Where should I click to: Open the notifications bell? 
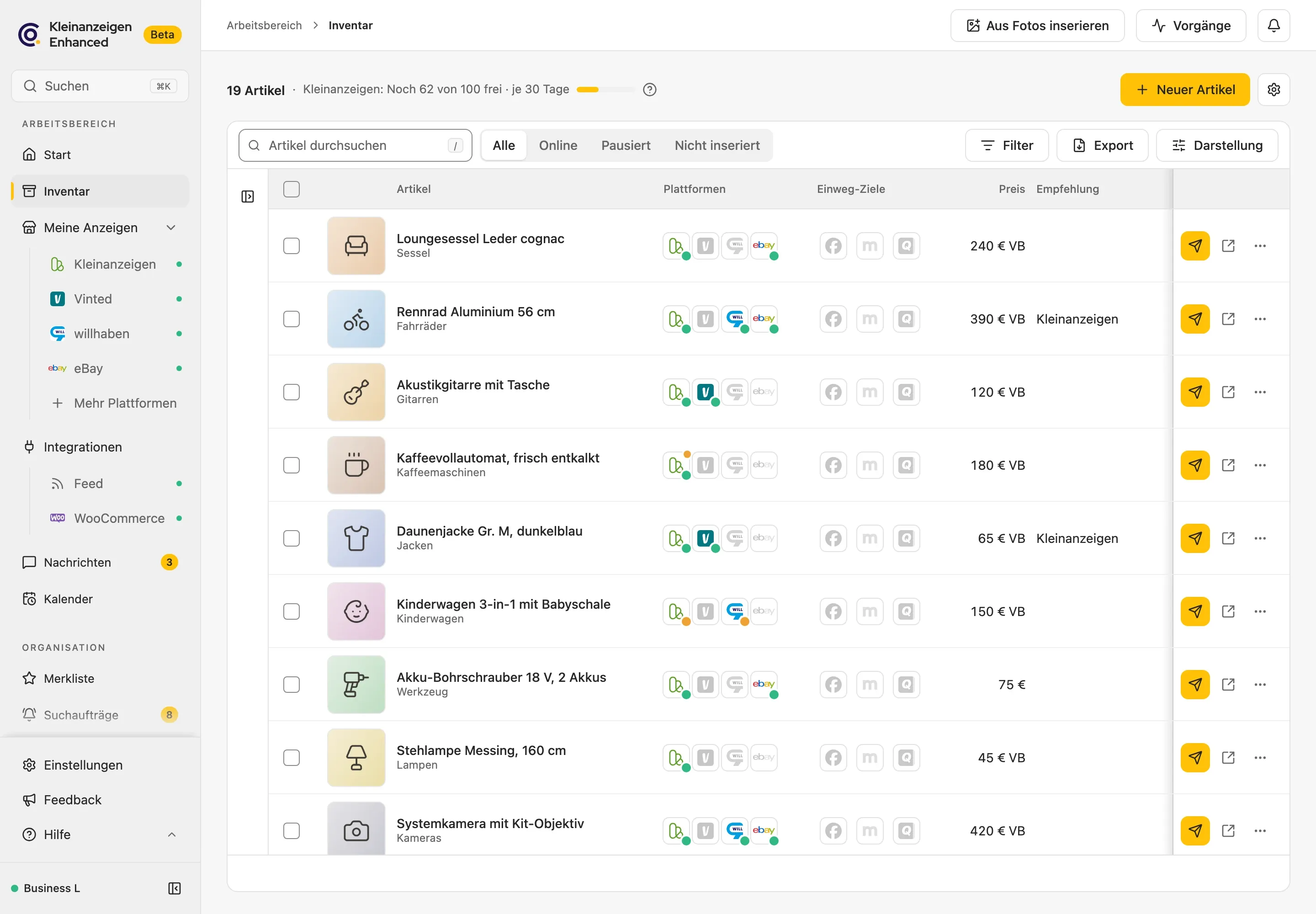tap(1273, 26)
